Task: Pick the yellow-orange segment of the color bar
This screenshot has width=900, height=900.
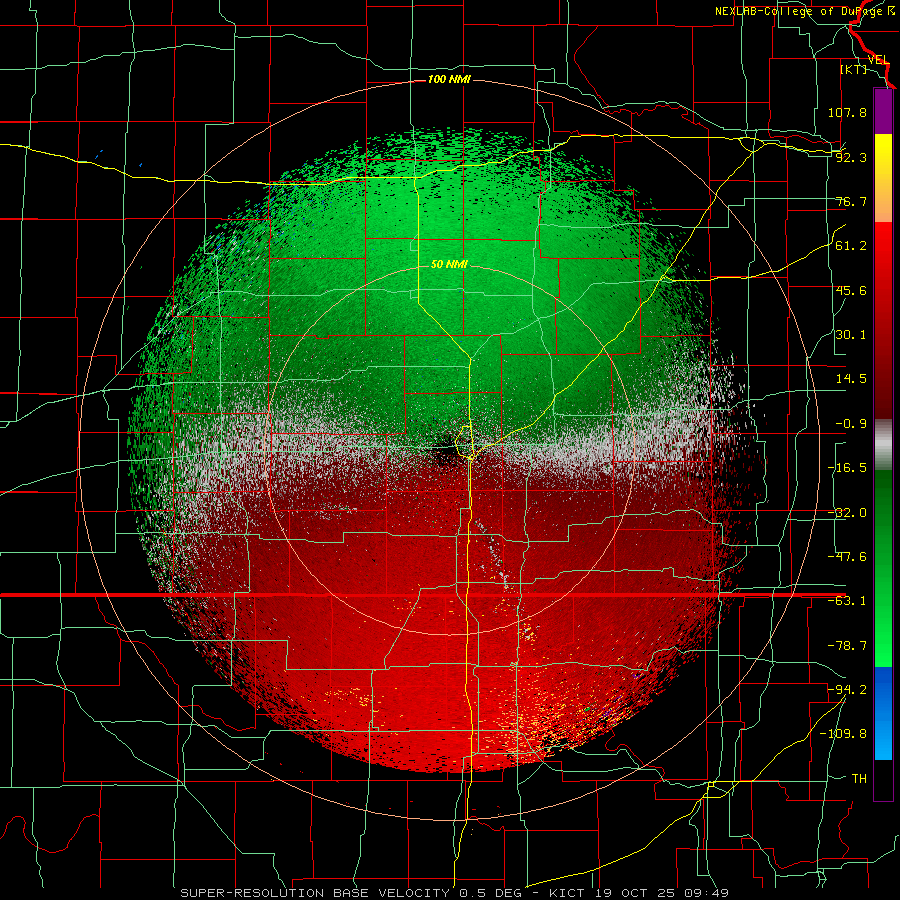Action: click(x=883, y=178)
